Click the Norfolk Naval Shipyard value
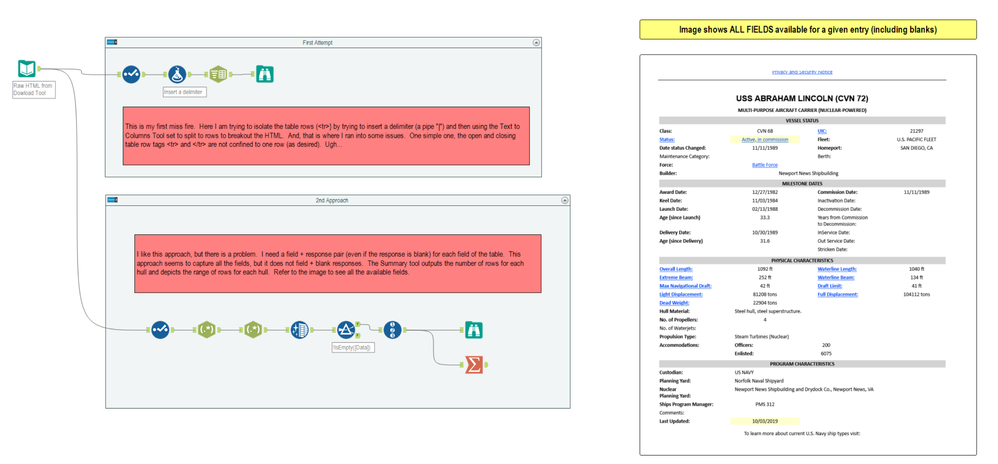998x464 pixels. coord(757,381)
